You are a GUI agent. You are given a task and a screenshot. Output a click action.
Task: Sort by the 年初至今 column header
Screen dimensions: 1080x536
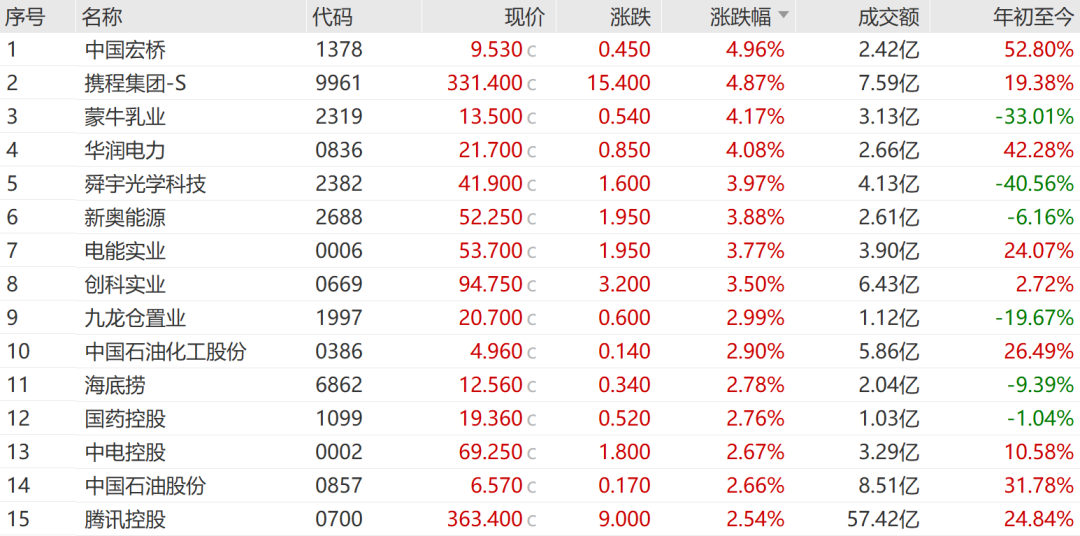coord(1032,16)
